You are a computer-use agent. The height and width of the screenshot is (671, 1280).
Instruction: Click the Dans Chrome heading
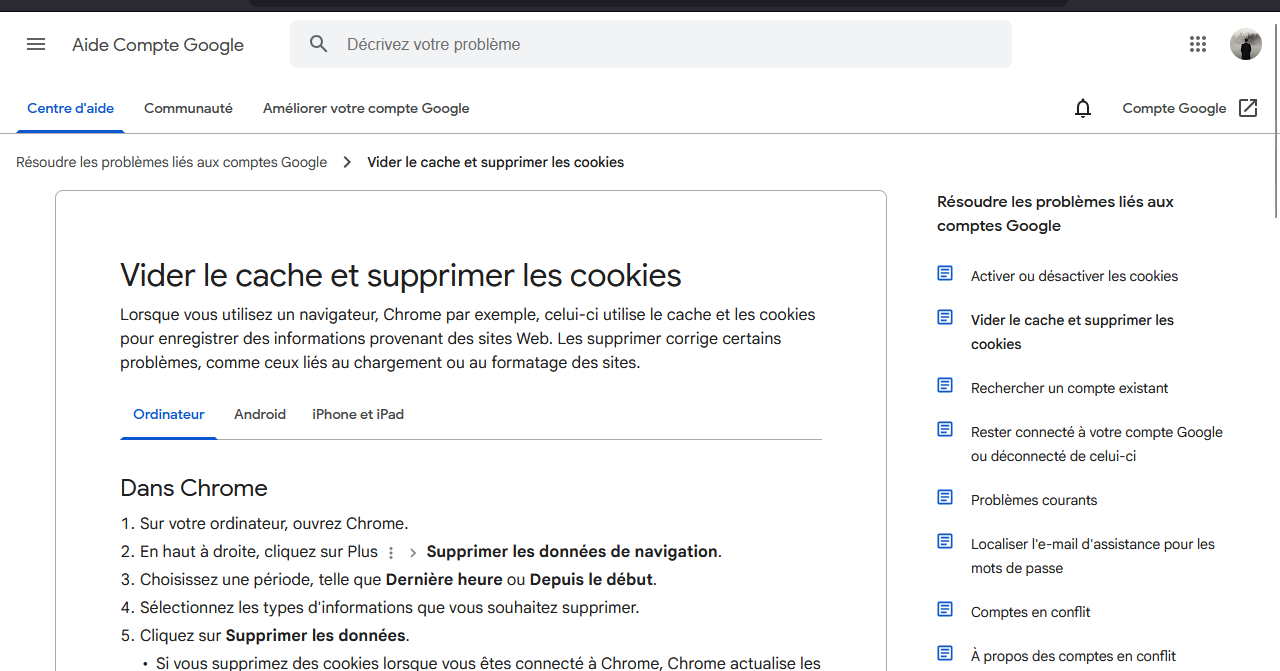194,488
